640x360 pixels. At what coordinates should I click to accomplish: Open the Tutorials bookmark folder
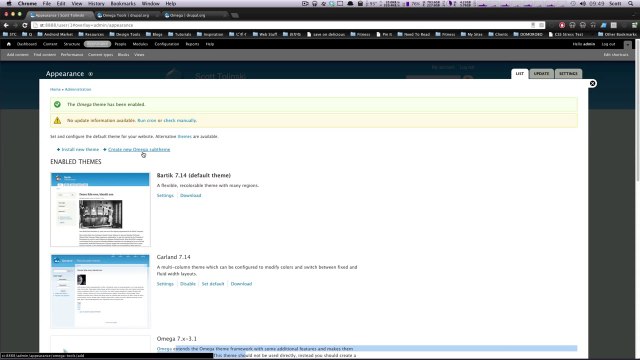click(180, 34)
